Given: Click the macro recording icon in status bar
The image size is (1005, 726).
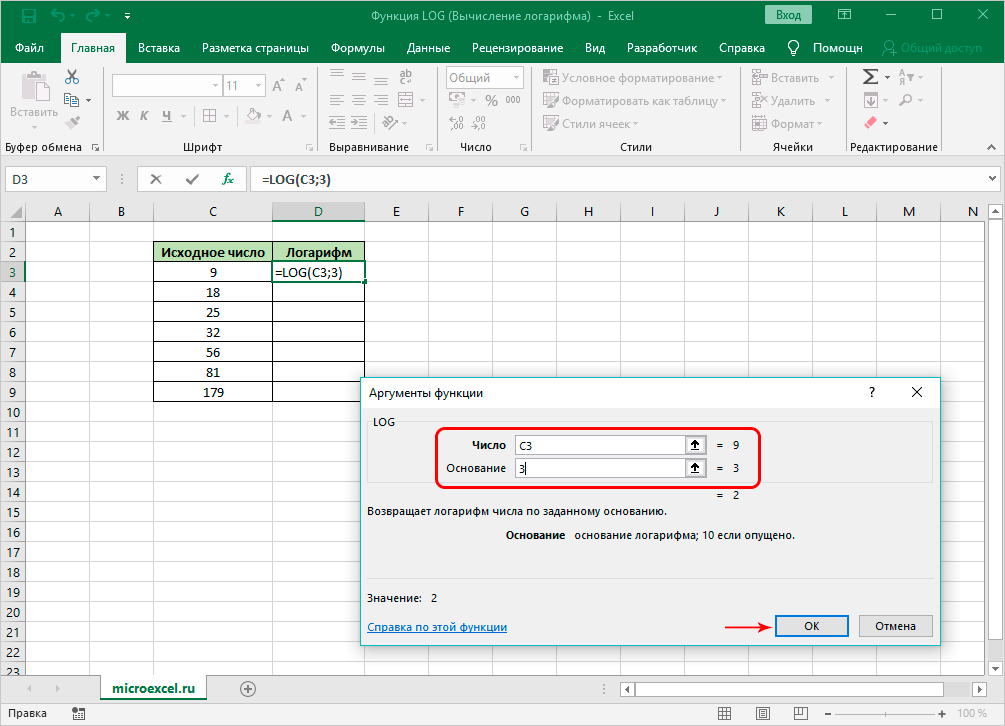Looking at the screenshot, I should pyautogui.click(x=78, y=713).
